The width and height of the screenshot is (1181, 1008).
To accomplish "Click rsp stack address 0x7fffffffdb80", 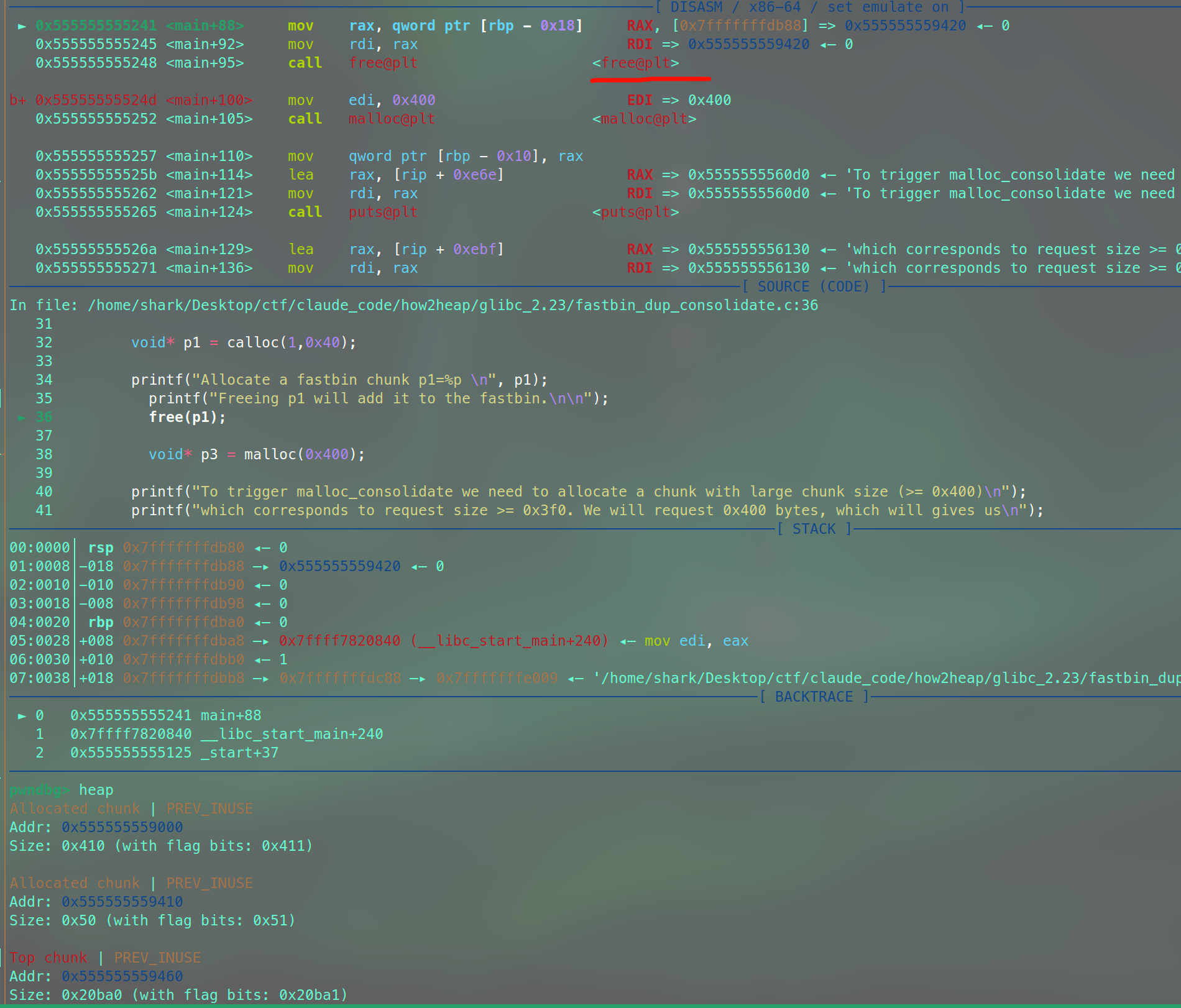I will coord(183,548).
